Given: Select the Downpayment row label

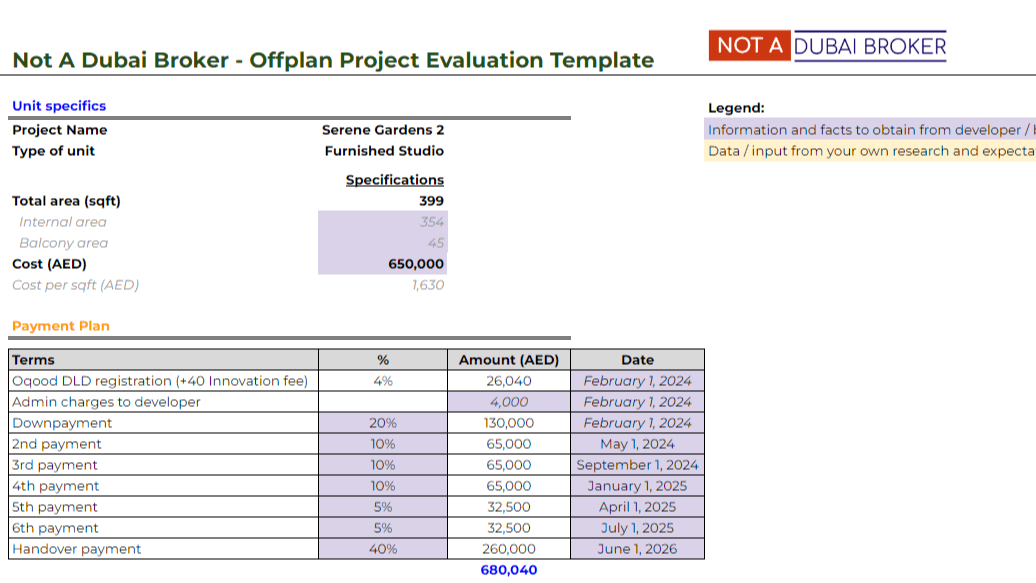Looking at the screenshot, I should click(x=163, y=423).
